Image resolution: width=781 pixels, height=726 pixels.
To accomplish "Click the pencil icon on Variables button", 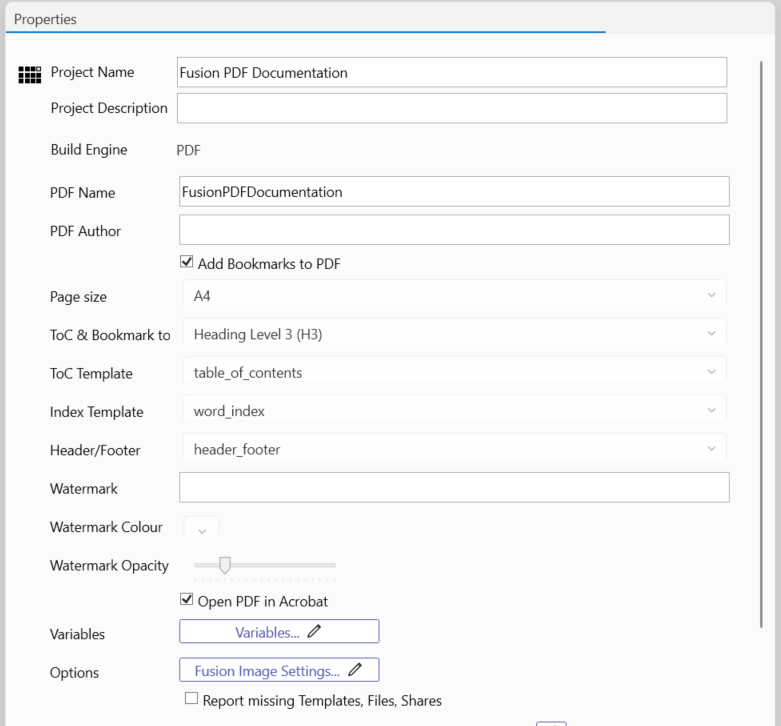I will click(315, 632).
